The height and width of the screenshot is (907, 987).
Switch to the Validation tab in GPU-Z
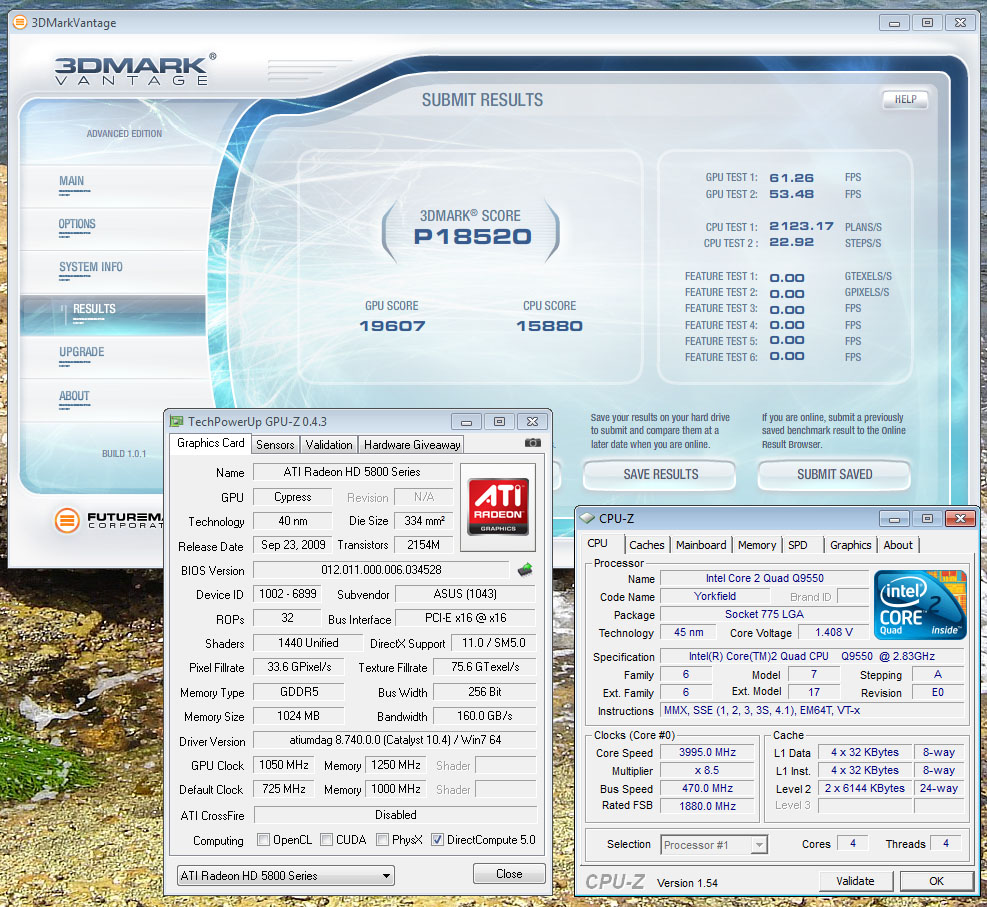coord(329,444)
